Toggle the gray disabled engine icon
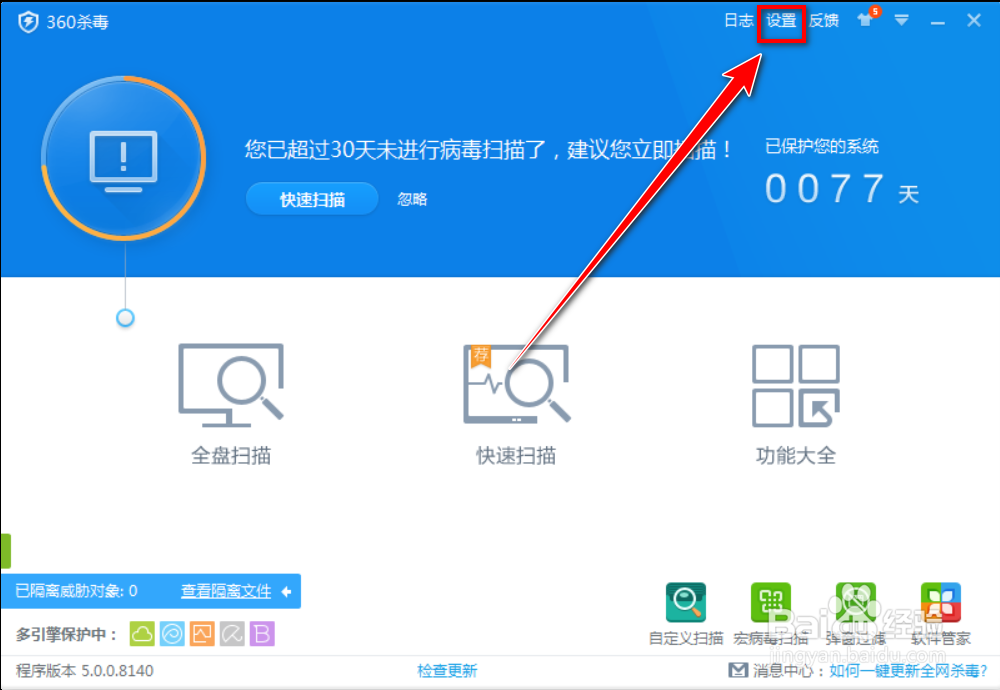The image size is (1000, 690). [x=232, y=634]
